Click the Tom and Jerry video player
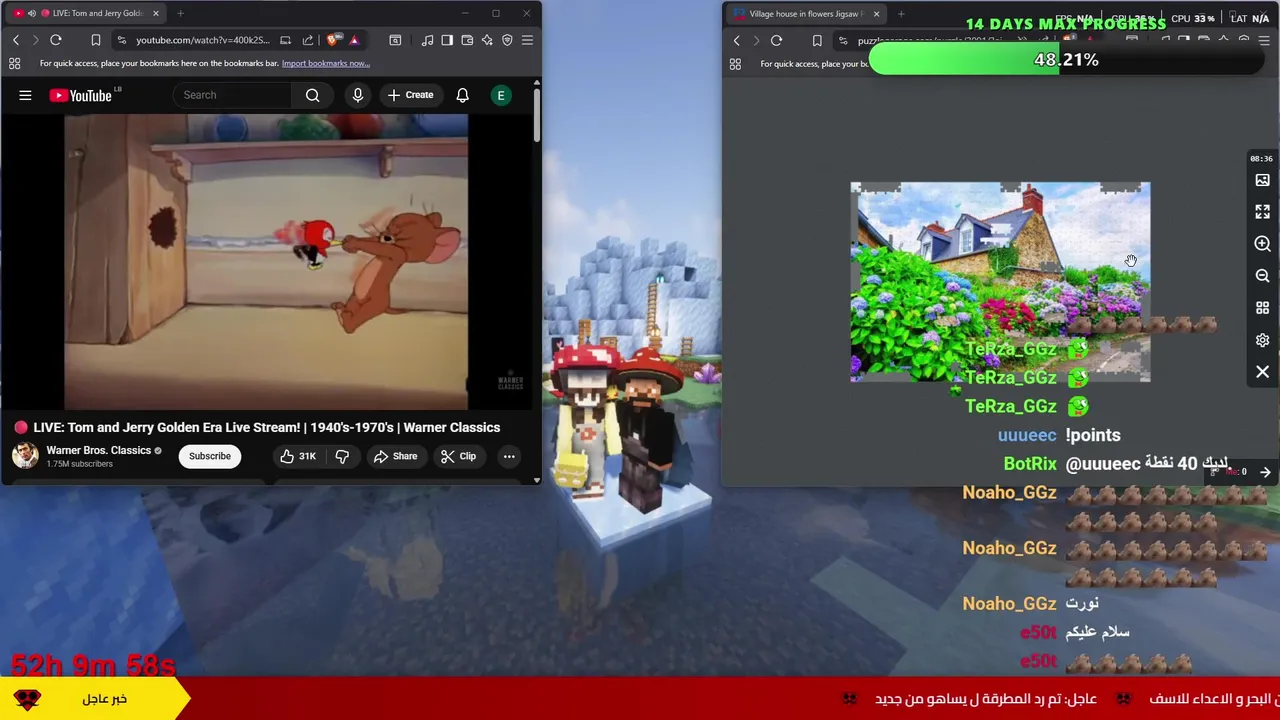This screenshot has width=1280, height=720. point(266,262)
